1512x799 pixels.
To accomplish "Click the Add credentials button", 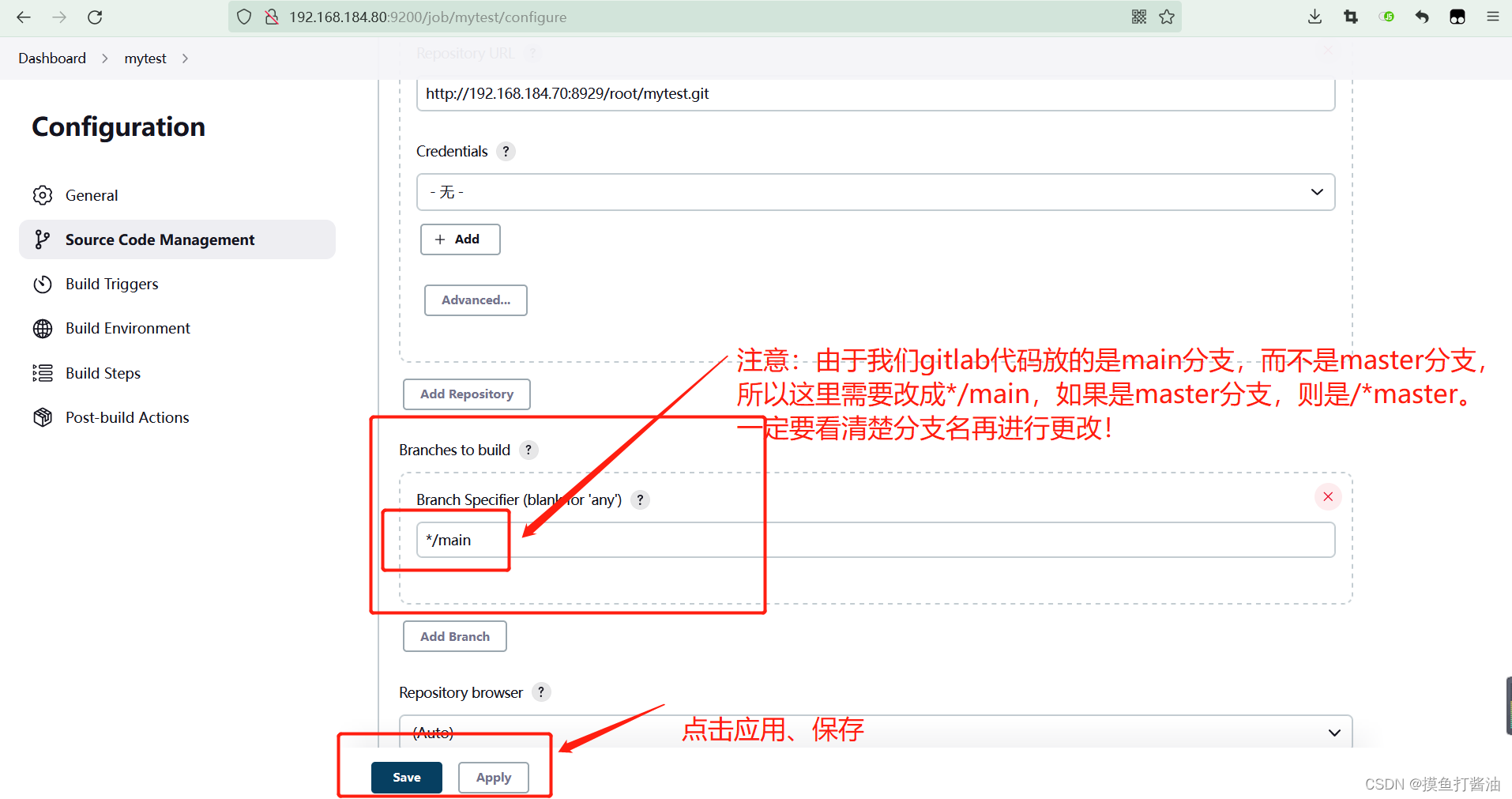I will 460,239.
